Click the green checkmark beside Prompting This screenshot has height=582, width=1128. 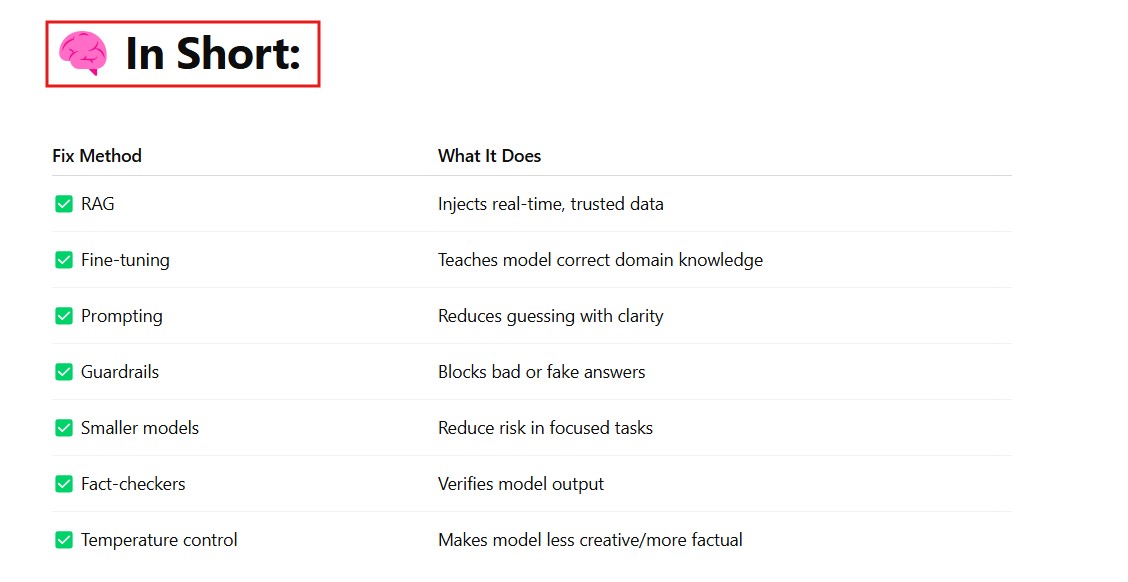(64, 316)
